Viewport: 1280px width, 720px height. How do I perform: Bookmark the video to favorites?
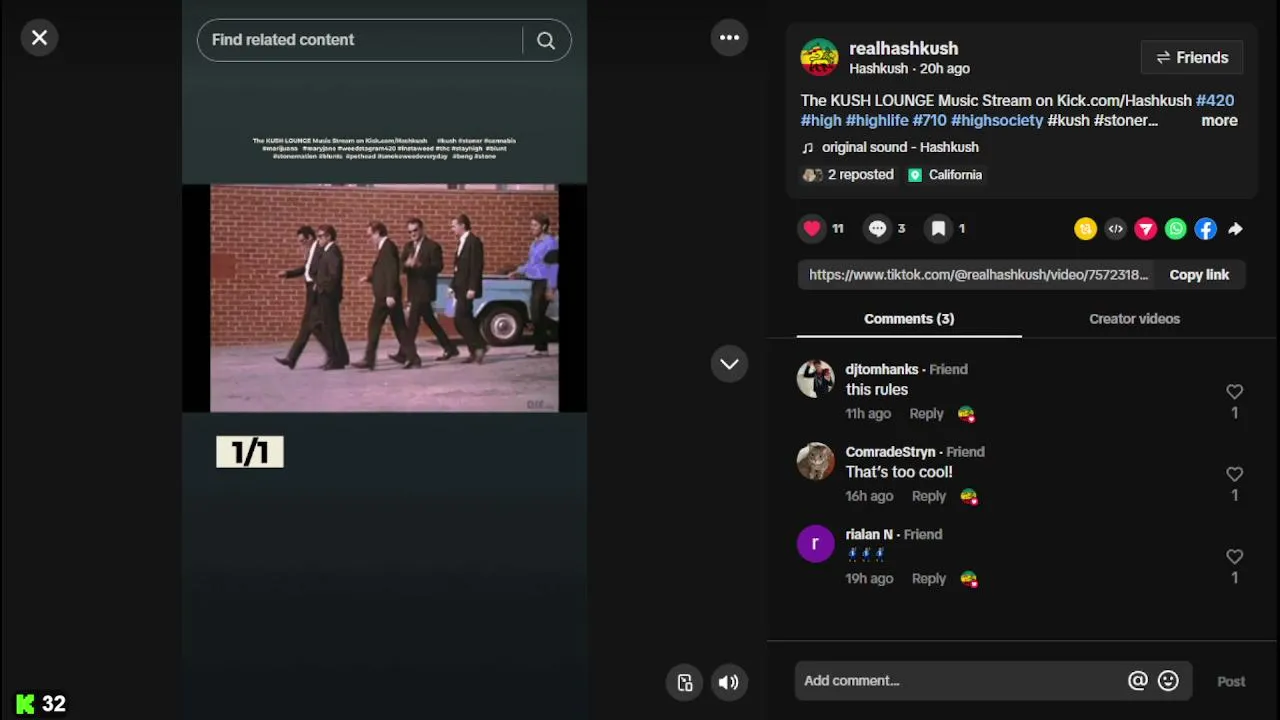pyautogui.click(x=938, y=229)
